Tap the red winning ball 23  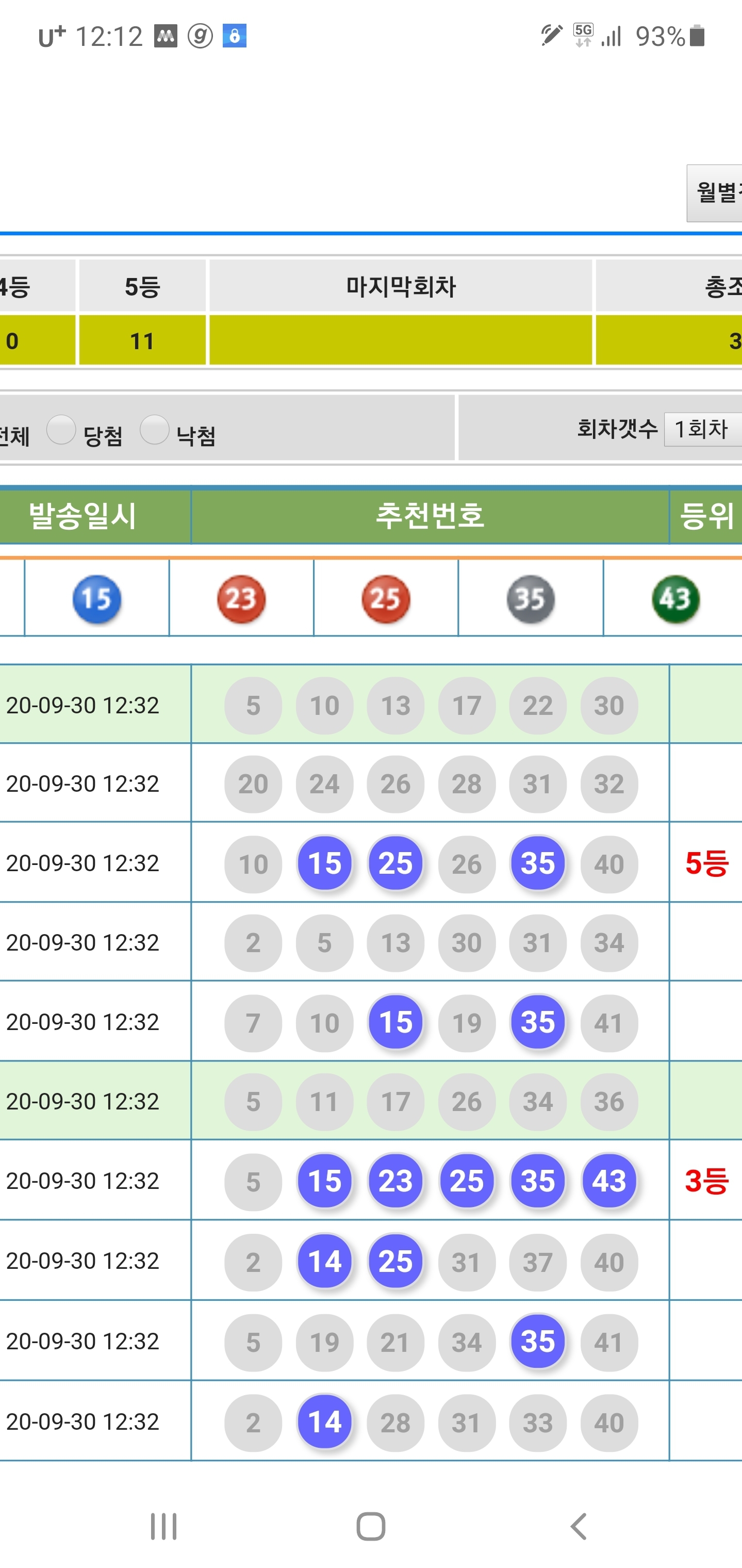tap(241, 599)
